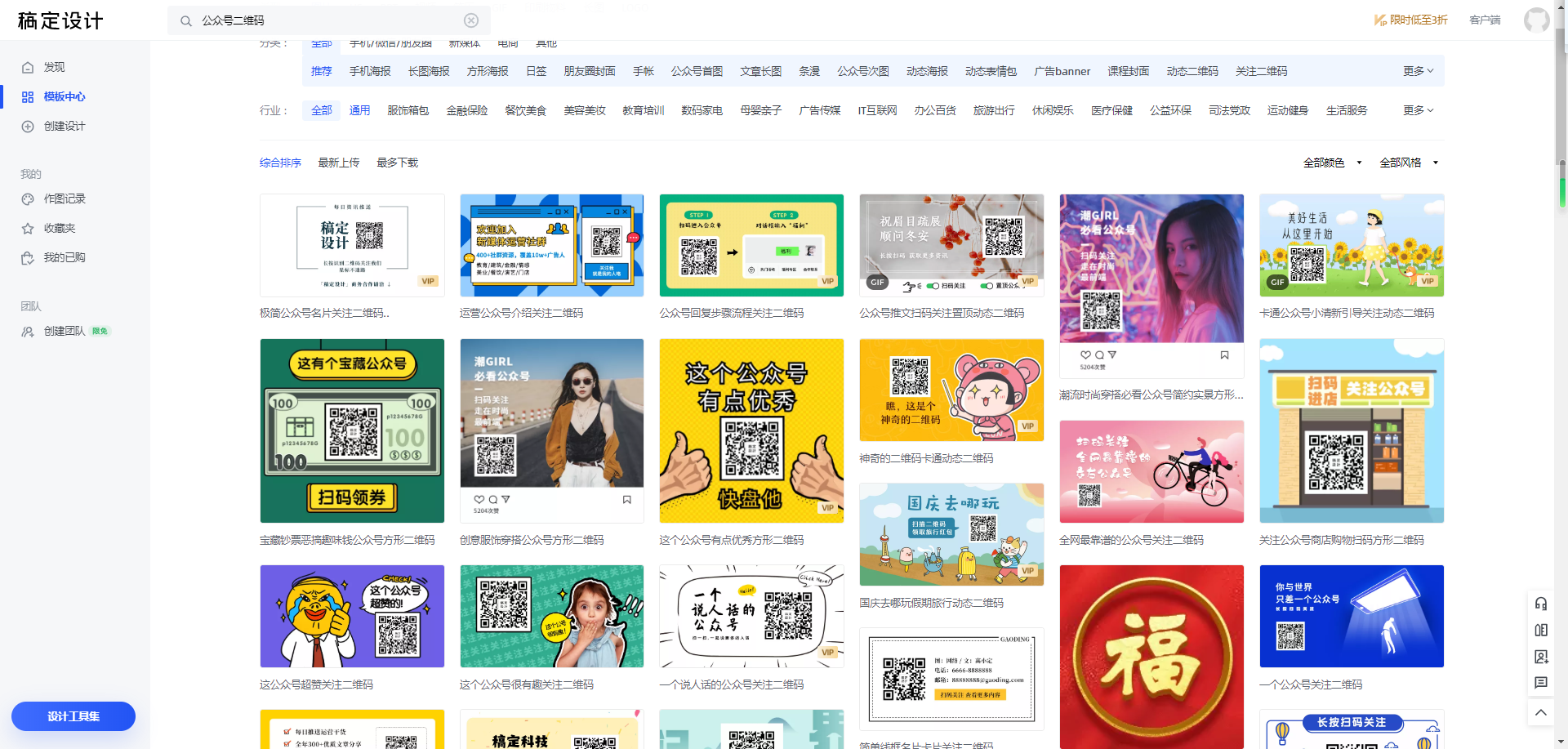Filter by 教育培训 industry

[x=643, y=110]
